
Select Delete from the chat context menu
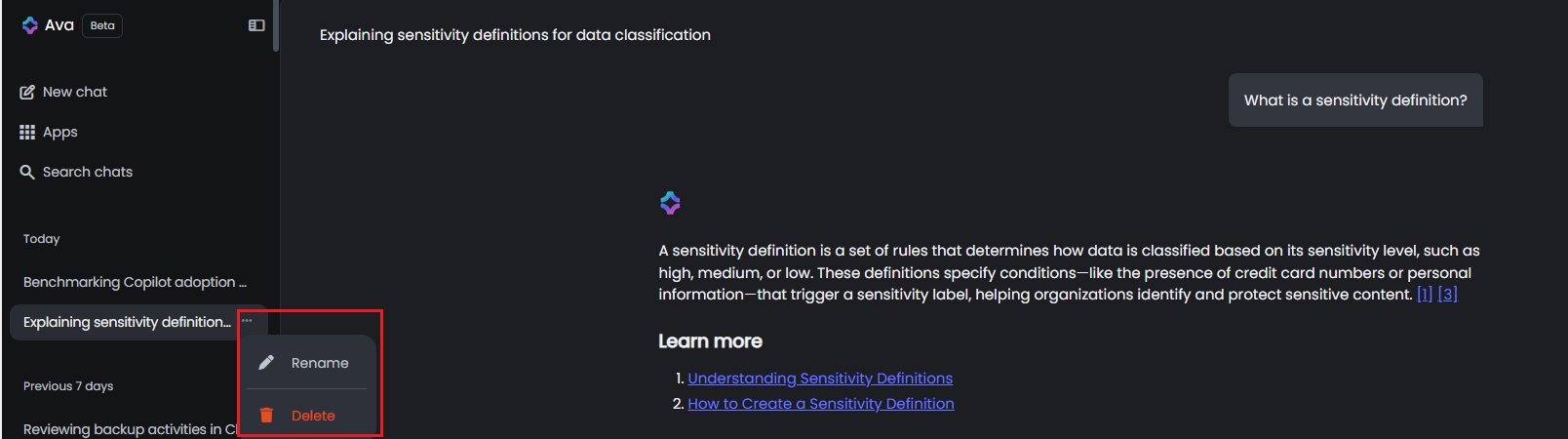(313, 416)
